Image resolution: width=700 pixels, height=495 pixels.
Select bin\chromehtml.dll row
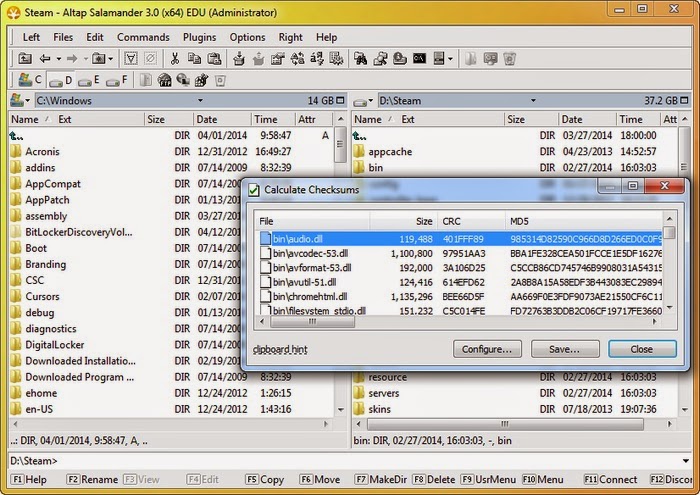point(460,296)
